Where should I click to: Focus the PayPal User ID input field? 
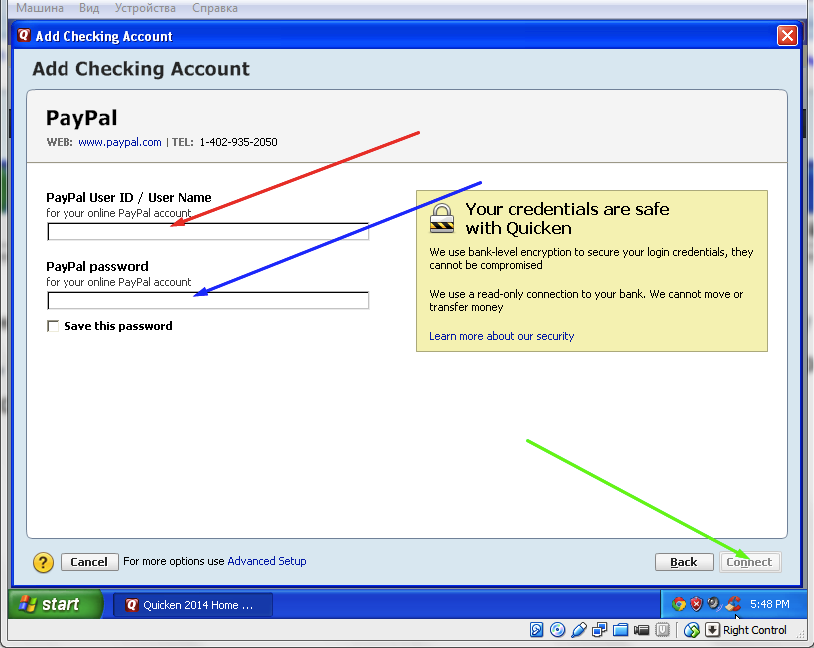tap(208, 232)
